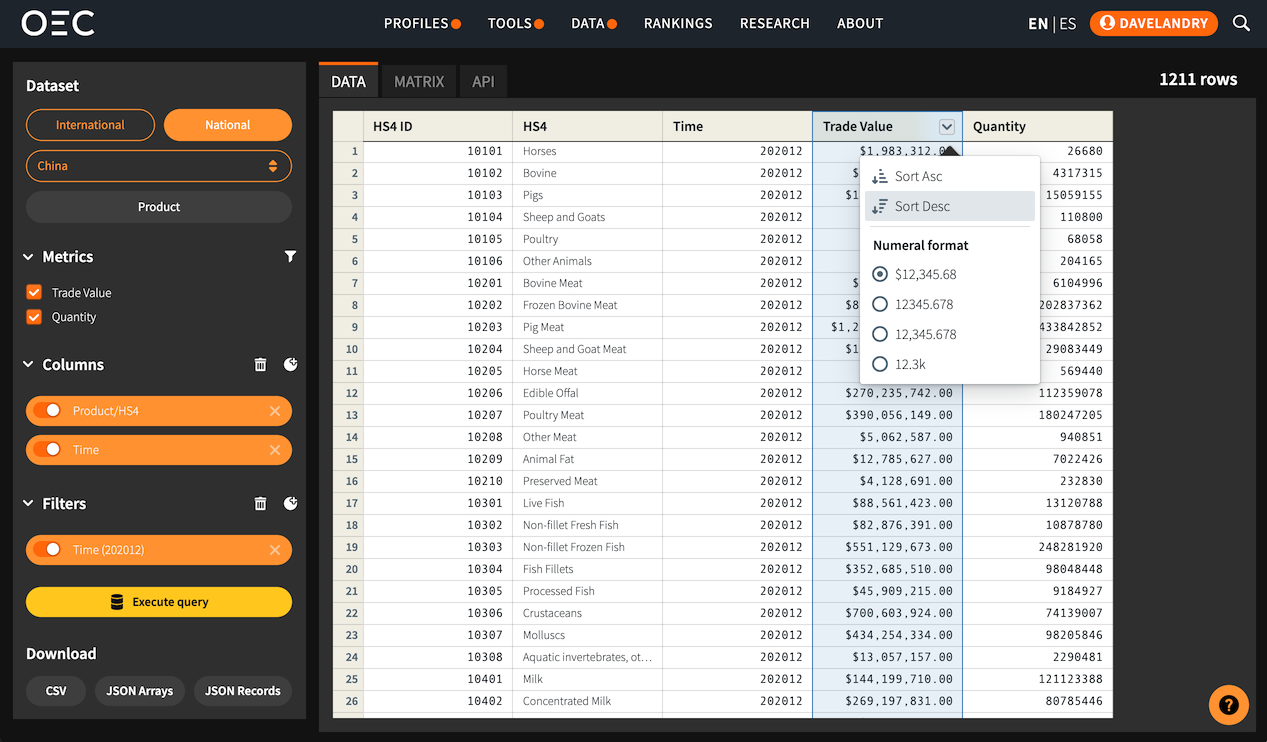Click HS4 ID cell 10303

tap(438, 547)
